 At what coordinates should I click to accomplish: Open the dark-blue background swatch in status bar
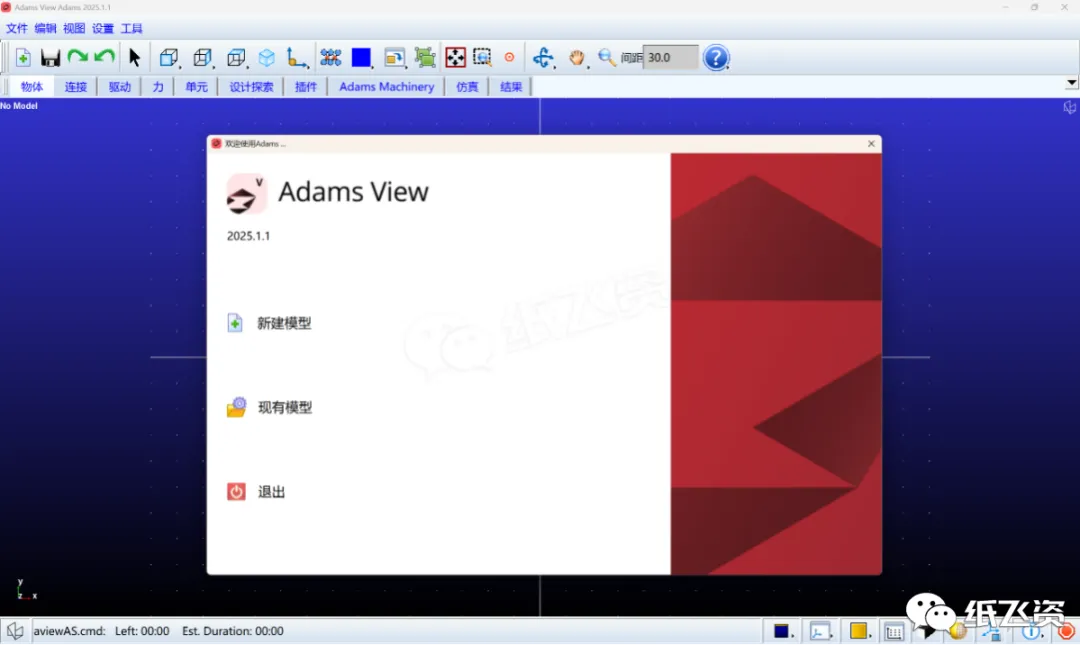pos(783,631)
